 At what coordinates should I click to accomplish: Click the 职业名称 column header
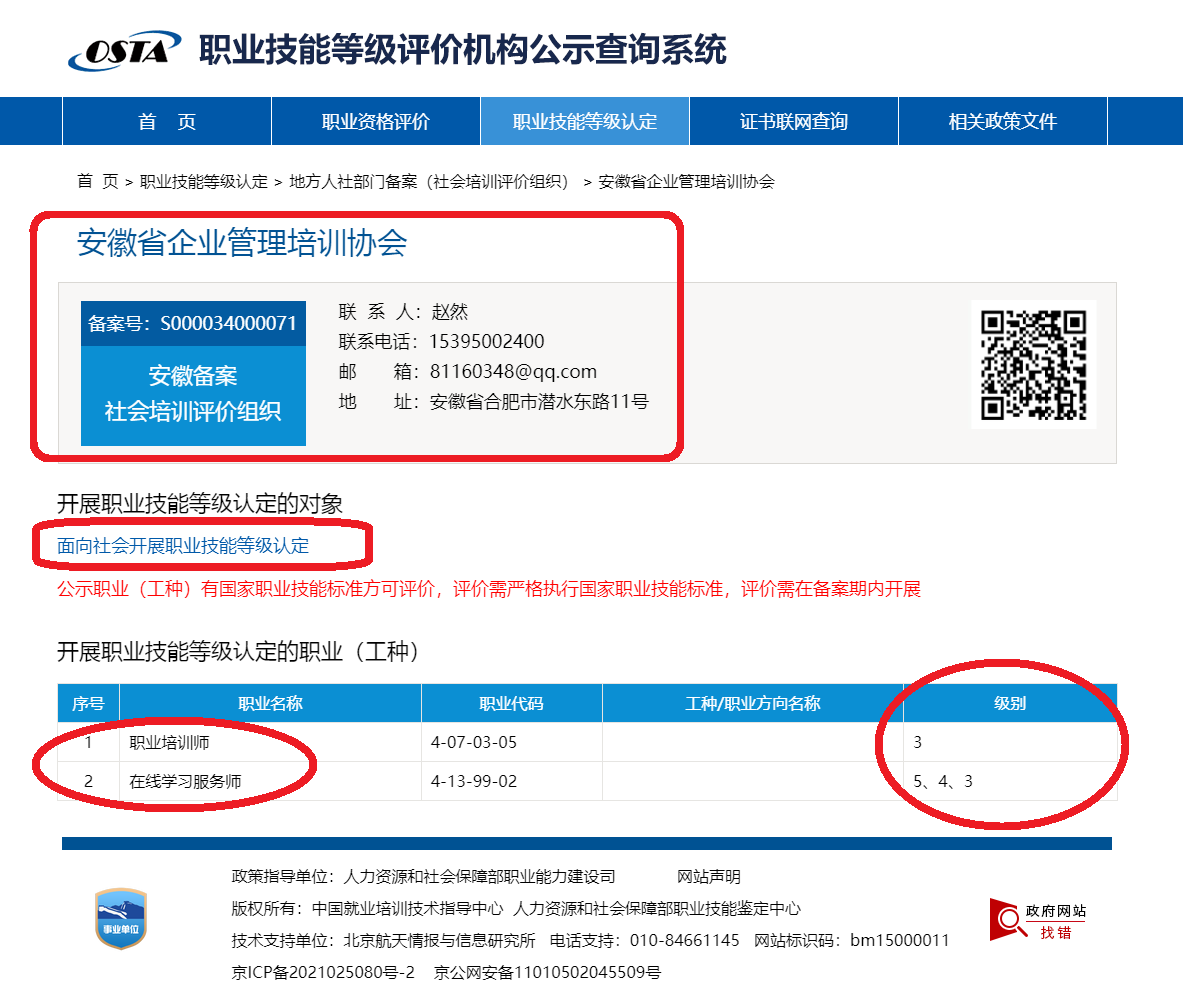(x=270, y=704)
